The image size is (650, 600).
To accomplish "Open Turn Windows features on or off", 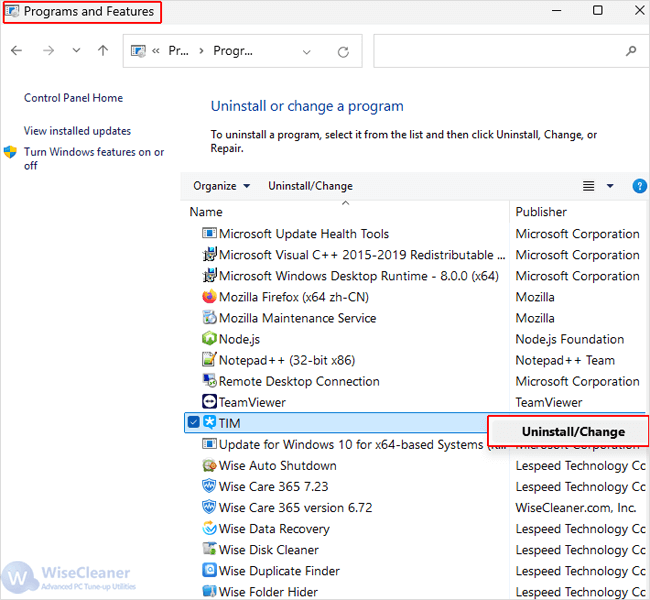I will pyautogui.click(x=94, y=158).
